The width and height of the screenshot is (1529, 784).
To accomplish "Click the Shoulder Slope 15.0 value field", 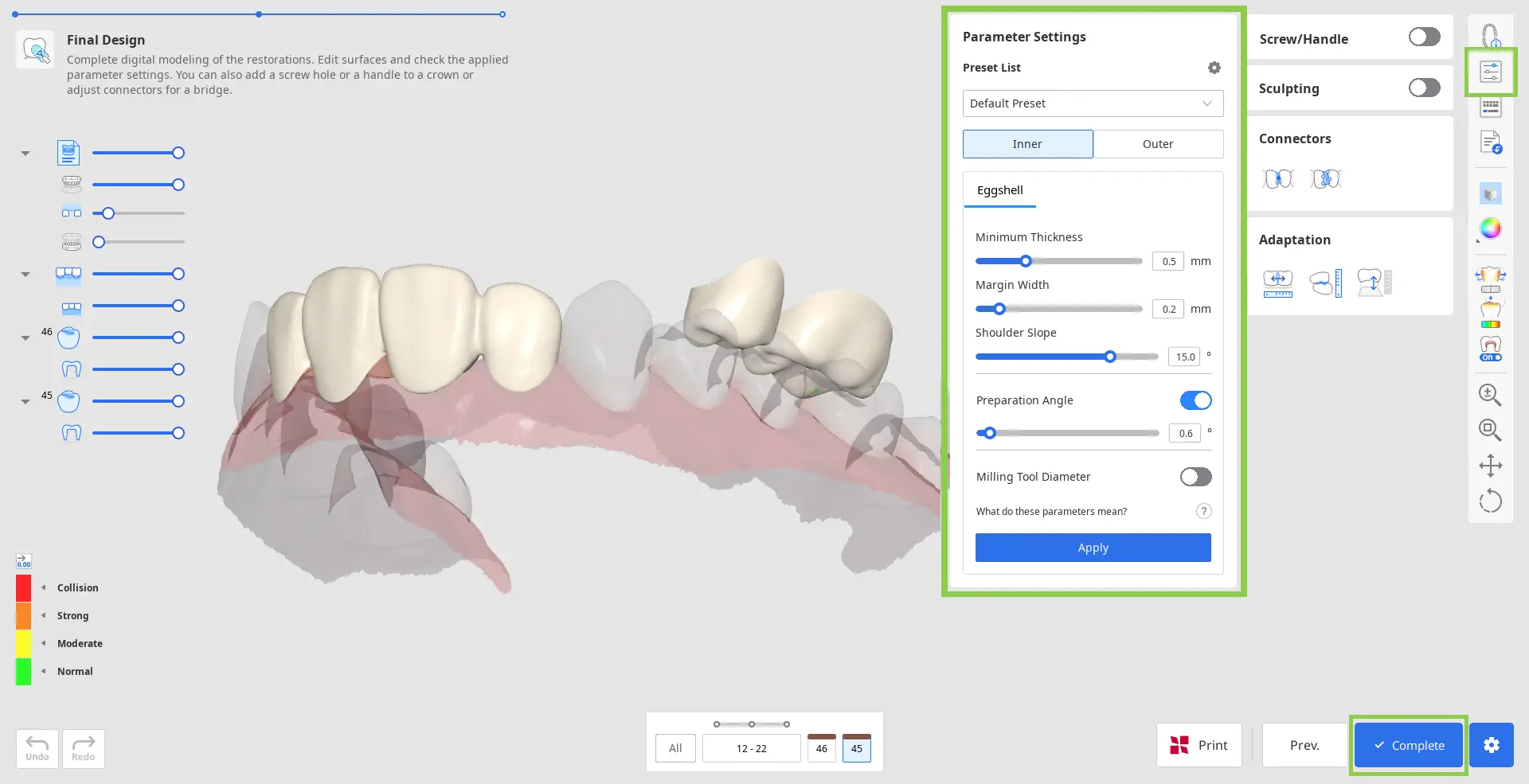I will pyautogui.click(x=1183, y=357).
